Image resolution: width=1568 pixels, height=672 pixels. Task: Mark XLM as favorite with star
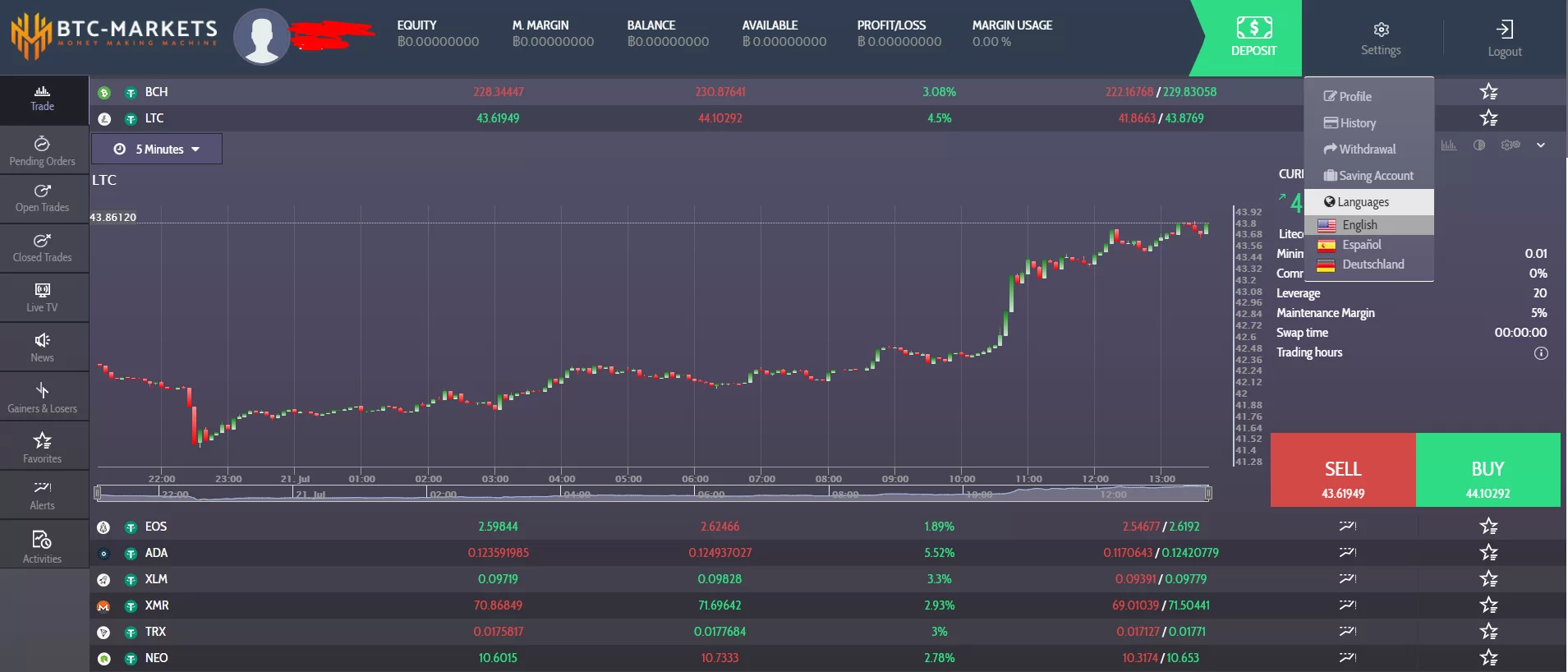point(1488,578)
